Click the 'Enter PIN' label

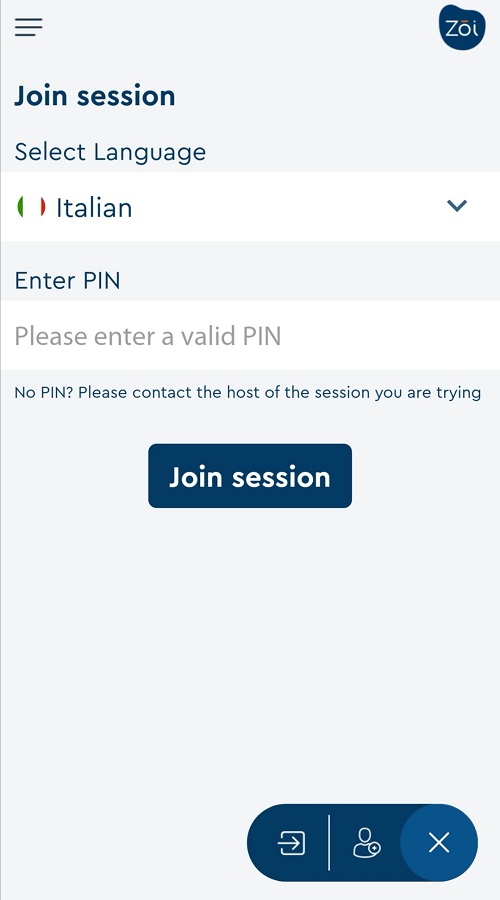(67, 281)
